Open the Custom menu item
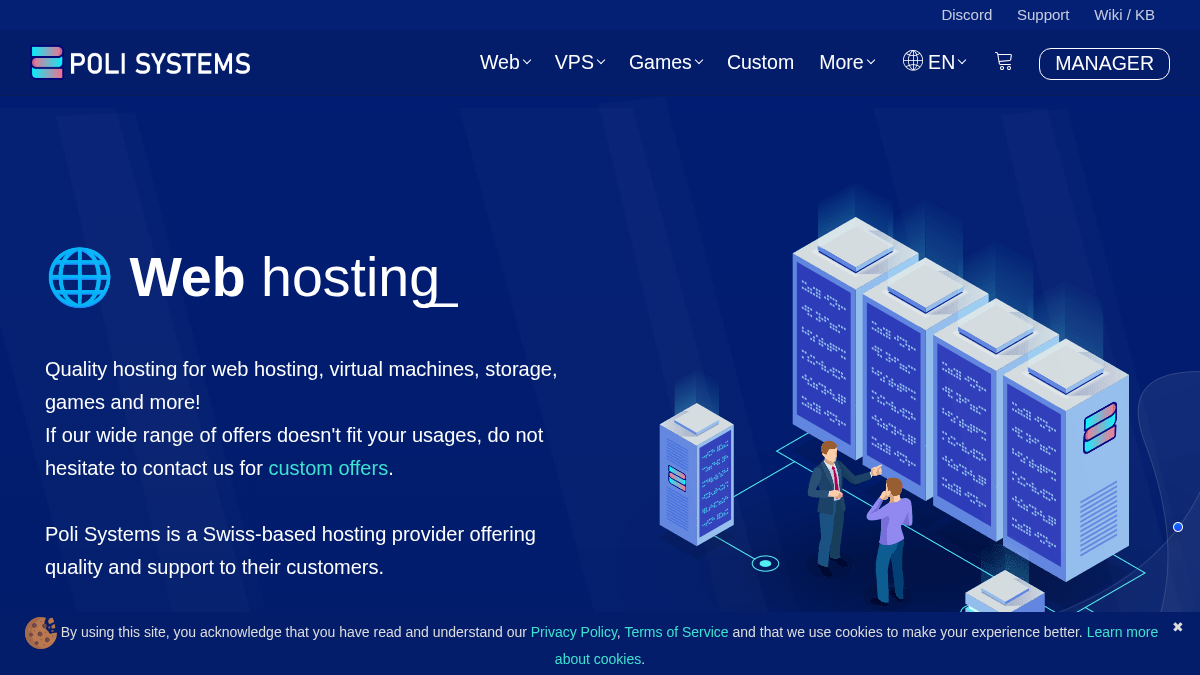1200x675 pixels. point(760,62)
